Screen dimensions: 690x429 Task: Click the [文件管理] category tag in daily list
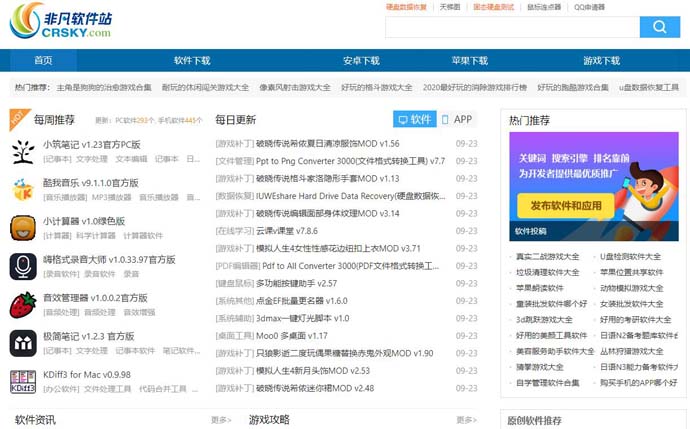coord(235,161)
